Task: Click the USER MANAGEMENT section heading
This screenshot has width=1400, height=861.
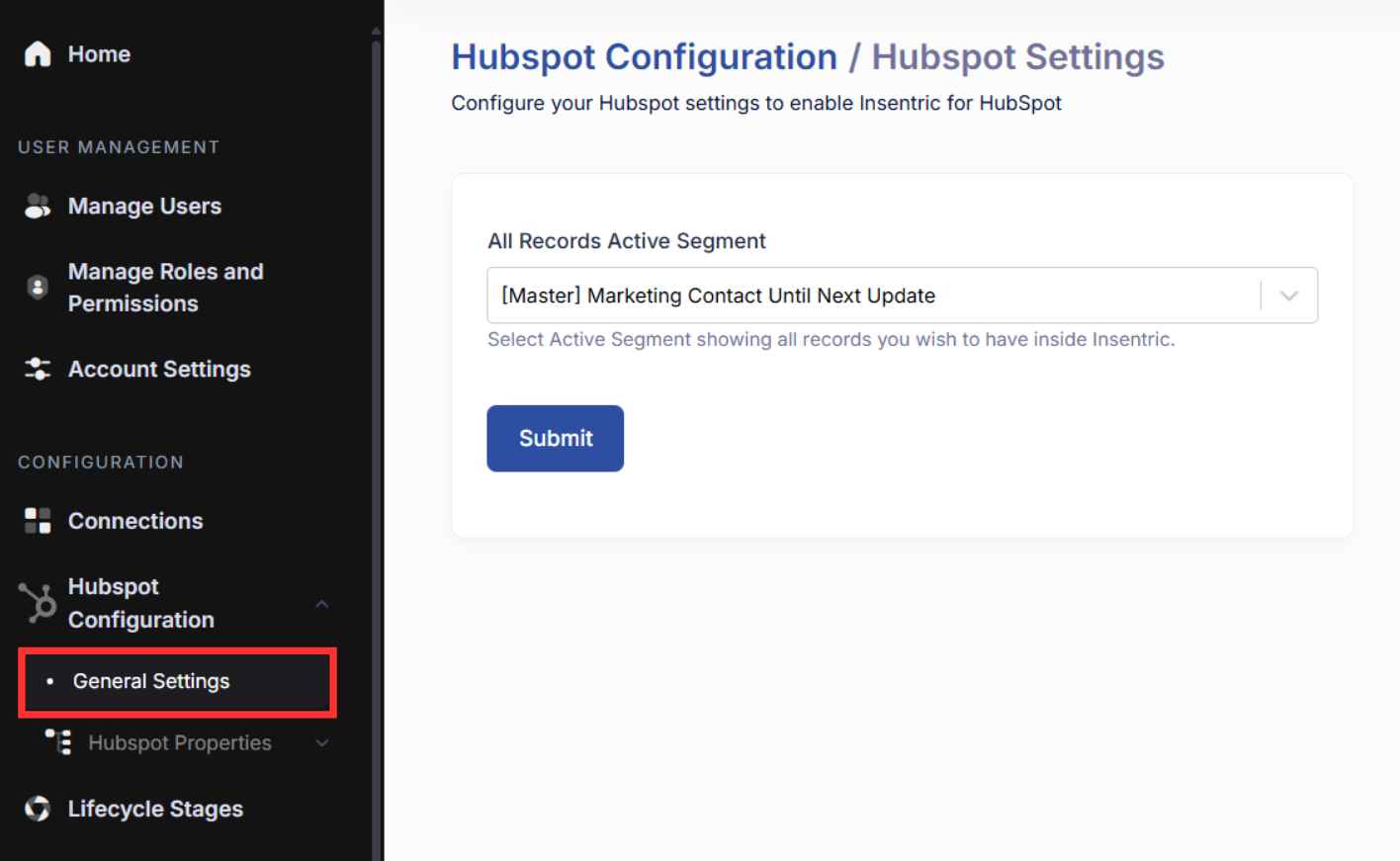Action: click(119, 147)
